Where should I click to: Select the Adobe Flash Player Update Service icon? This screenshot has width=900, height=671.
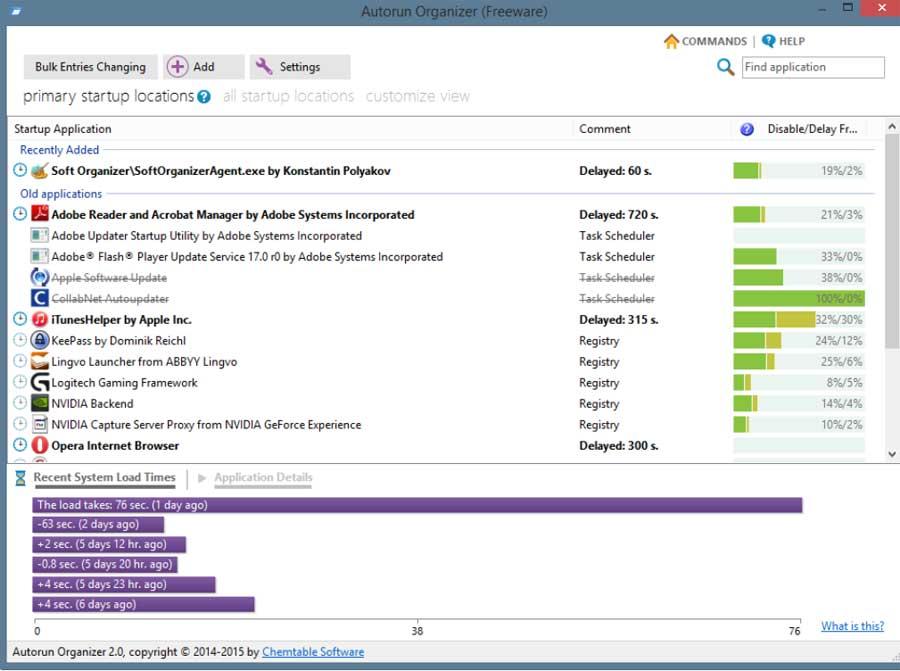[x=40, y=256]
